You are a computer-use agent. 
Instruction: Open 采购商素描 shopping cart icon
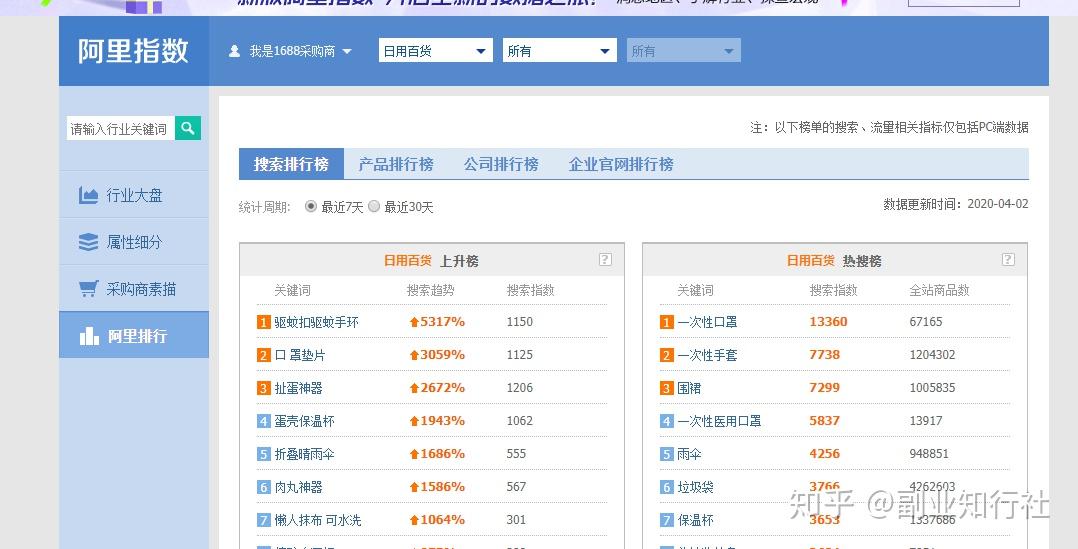tap(88, 289)
